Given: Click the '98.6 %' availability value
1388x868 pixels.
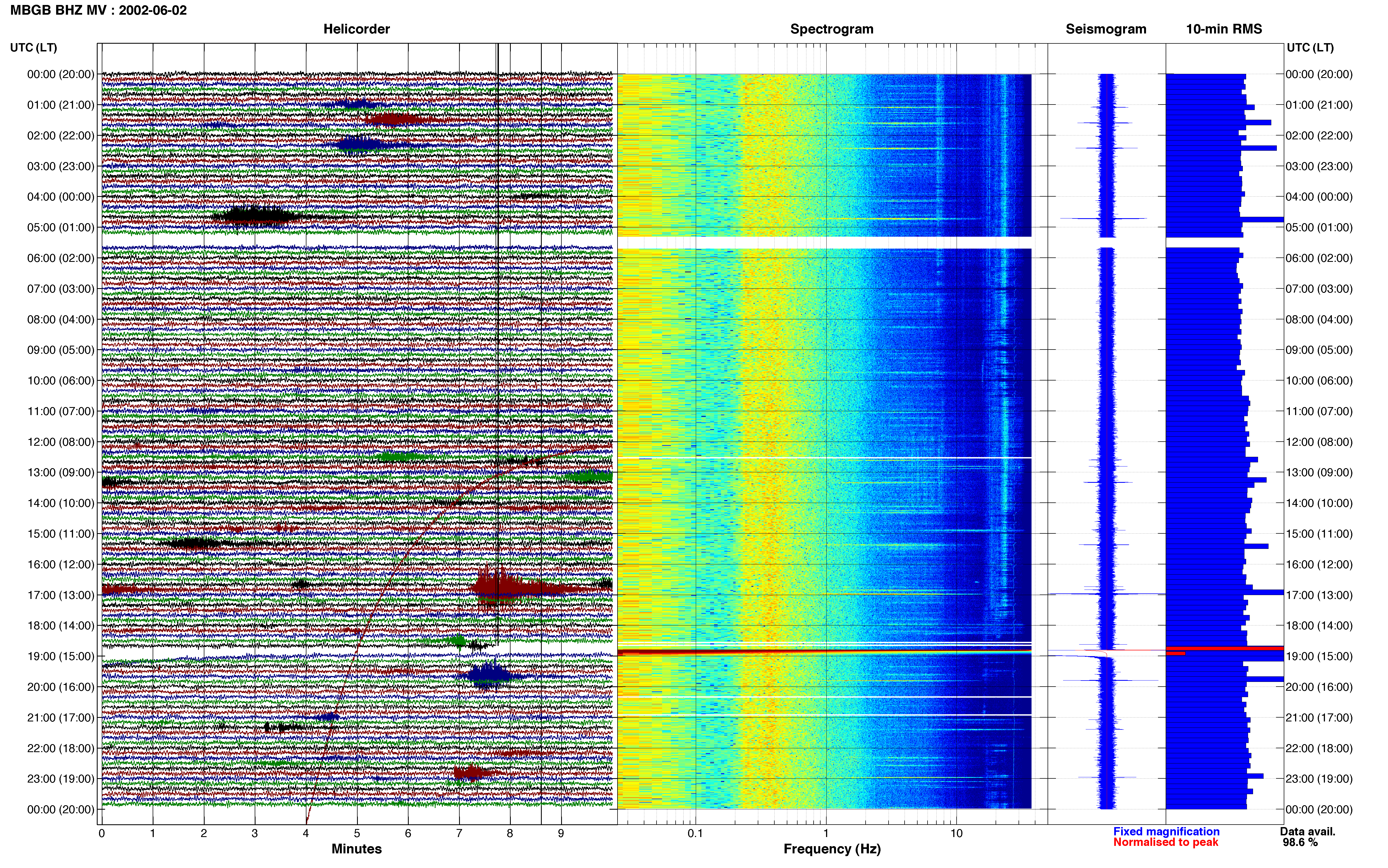Looking at the screenshot, I should coord(1300,843).
